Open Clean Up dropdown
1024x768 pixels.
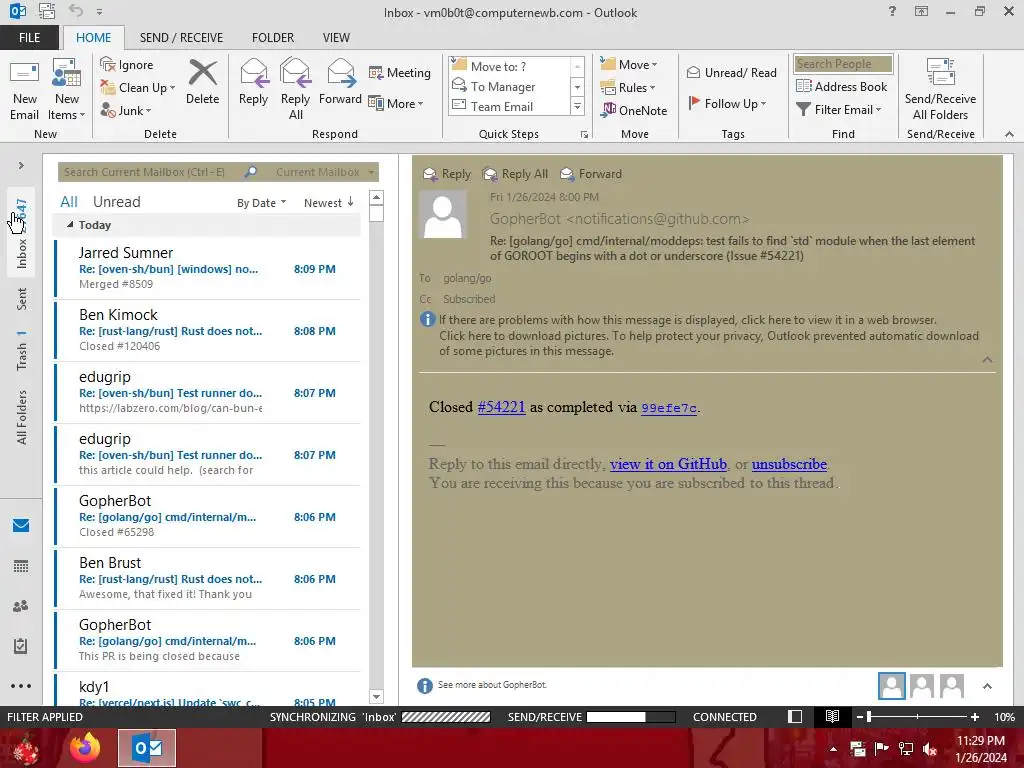tap(138, 88)
